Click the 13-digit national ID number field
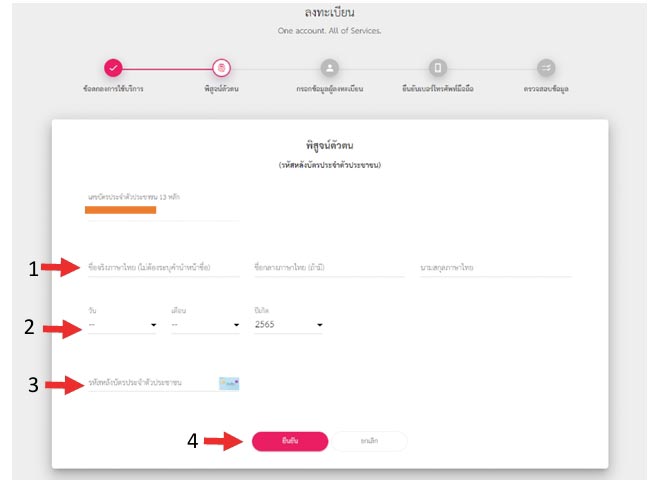The height and width of the screenshot is (487, 653). 162,210
